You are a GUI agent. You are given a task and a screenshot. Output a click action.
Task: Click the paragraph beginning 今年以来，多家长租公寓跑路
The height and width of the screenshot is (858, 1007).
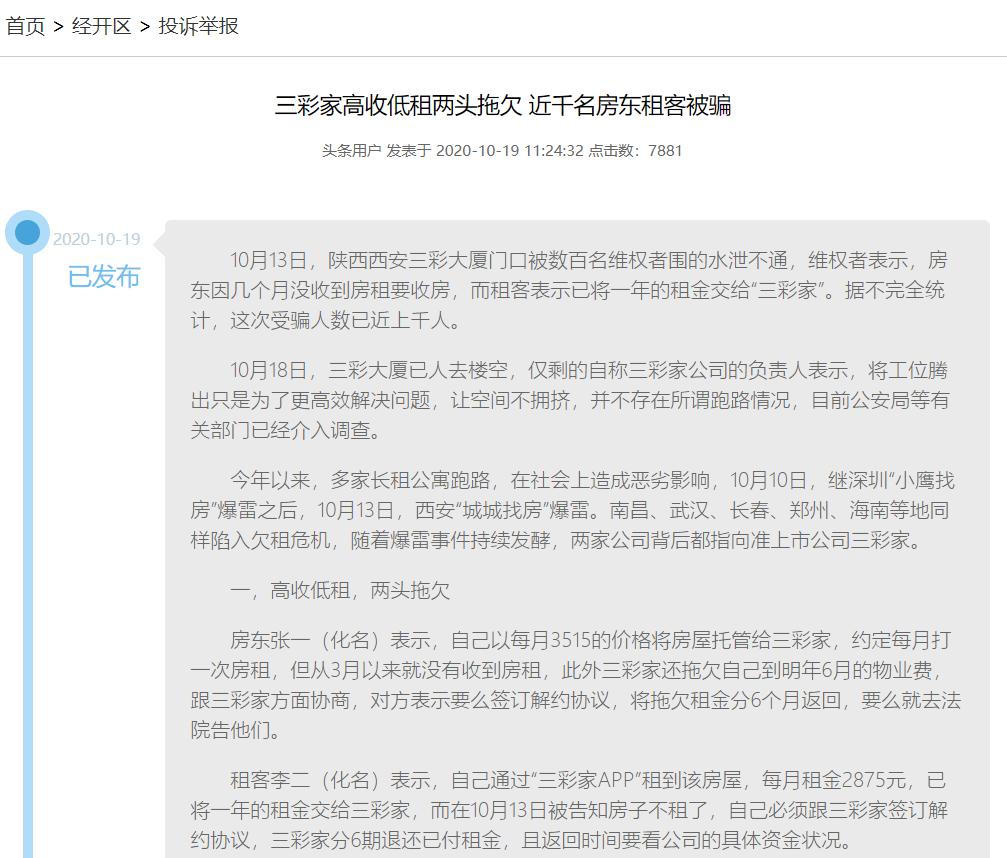coord(572,511)
